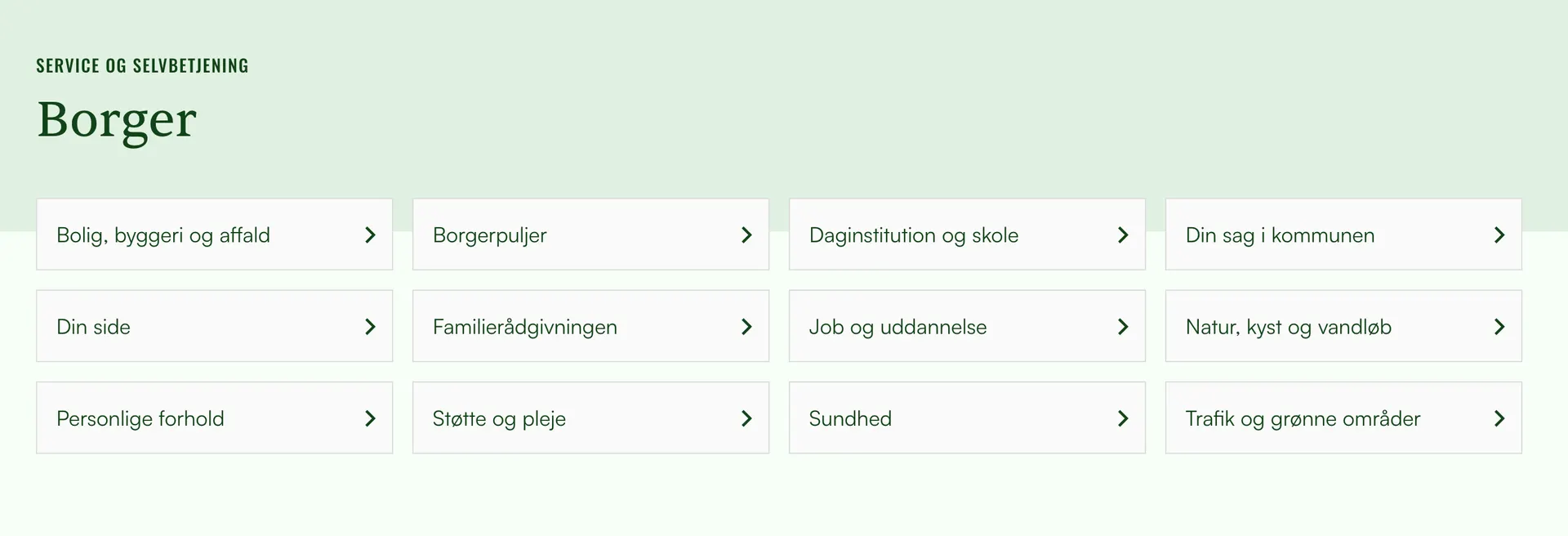The width and height of the screenshot is (1568, 536).
Task: Open Bolig, byggeri og affald link
Action: pos(163,235)
